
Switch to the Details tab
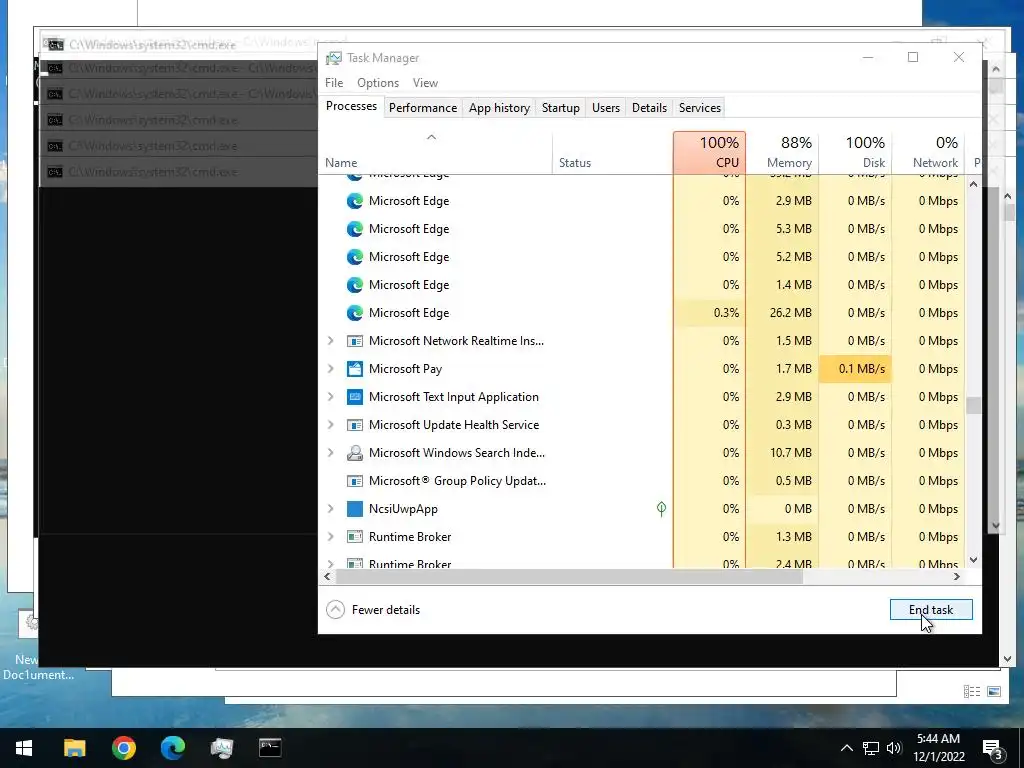click(x=649, y=108)
